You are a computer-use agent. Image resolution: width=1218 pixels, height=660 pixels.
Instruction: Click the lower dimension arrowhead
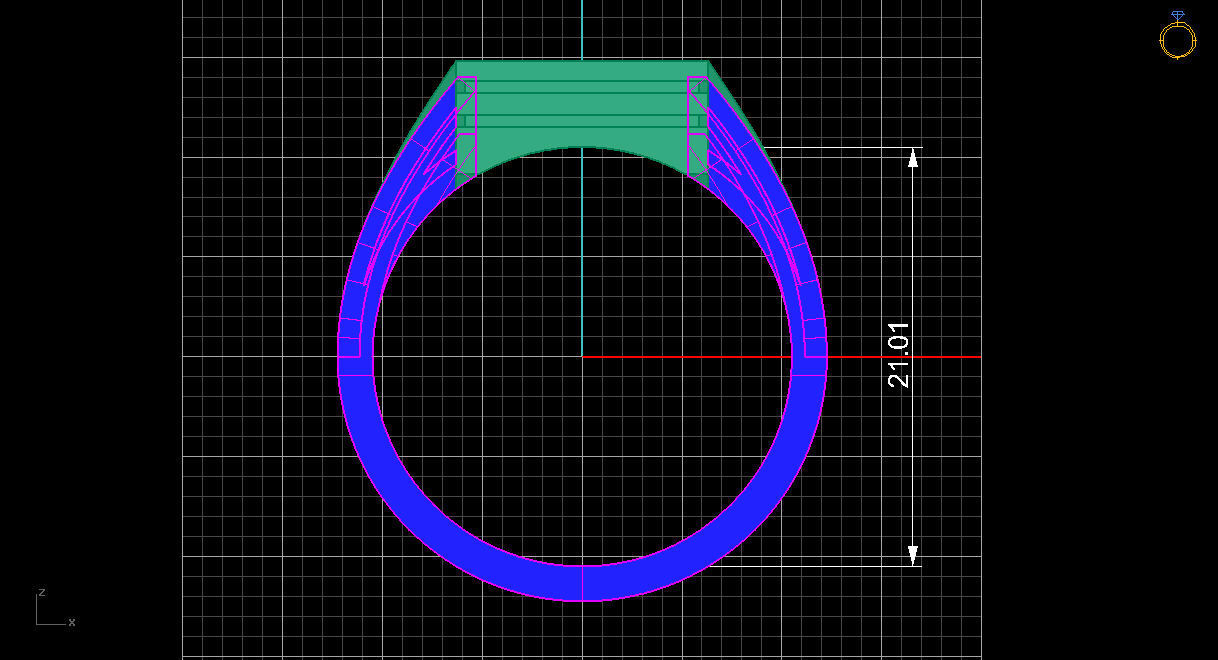point(913,556)
